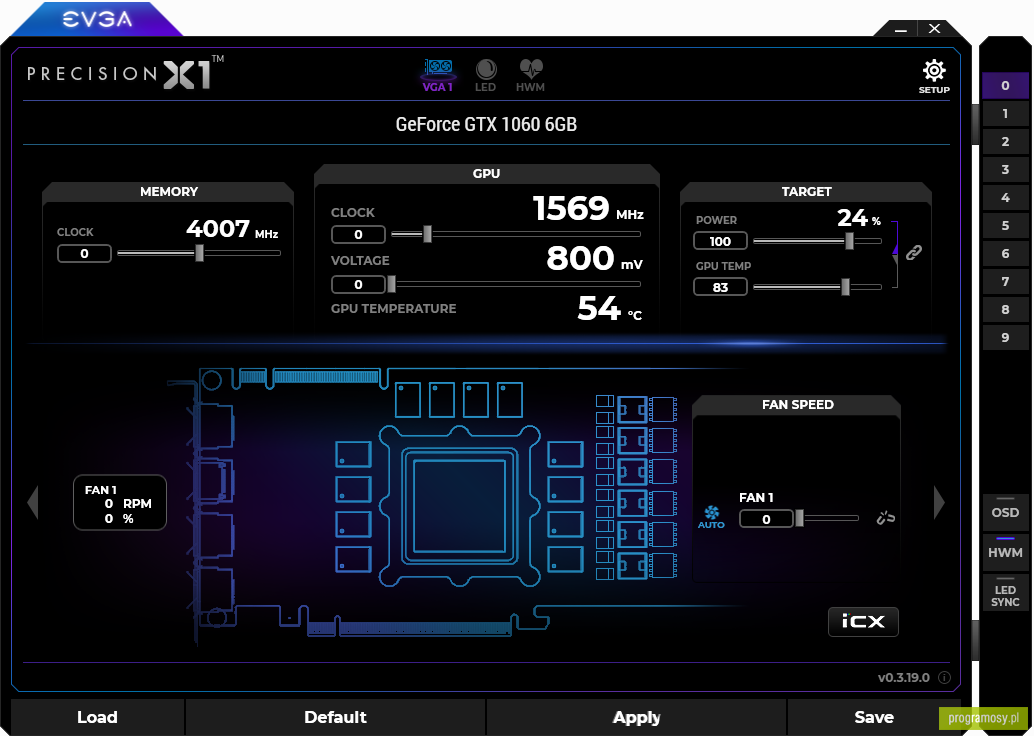Show the previous card view arrow
This screenshot has width=1034, height=736.
point(33,503)
